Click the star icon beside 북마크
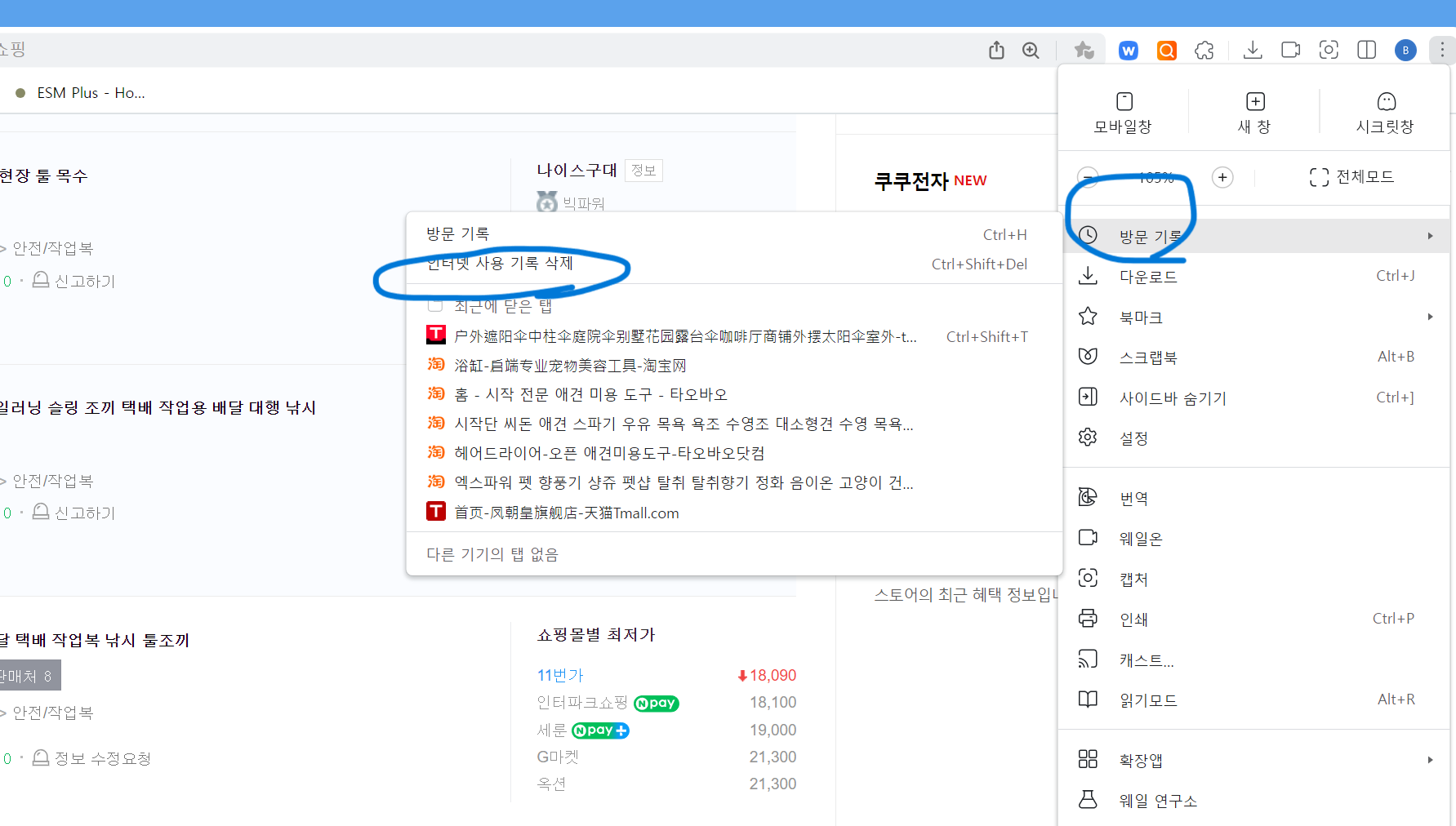 pos(1088,316)
